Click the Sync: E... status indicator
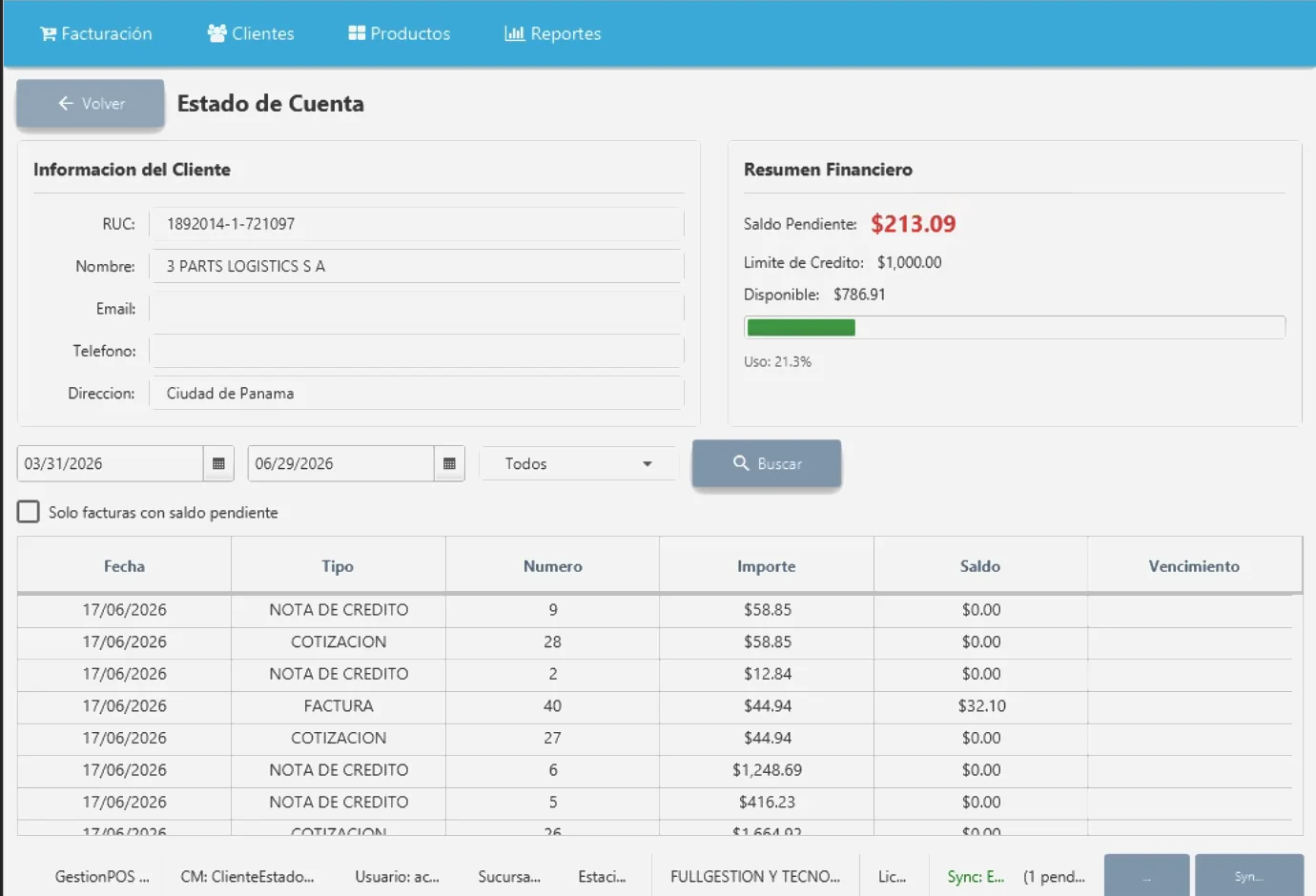 pos(976,877)
